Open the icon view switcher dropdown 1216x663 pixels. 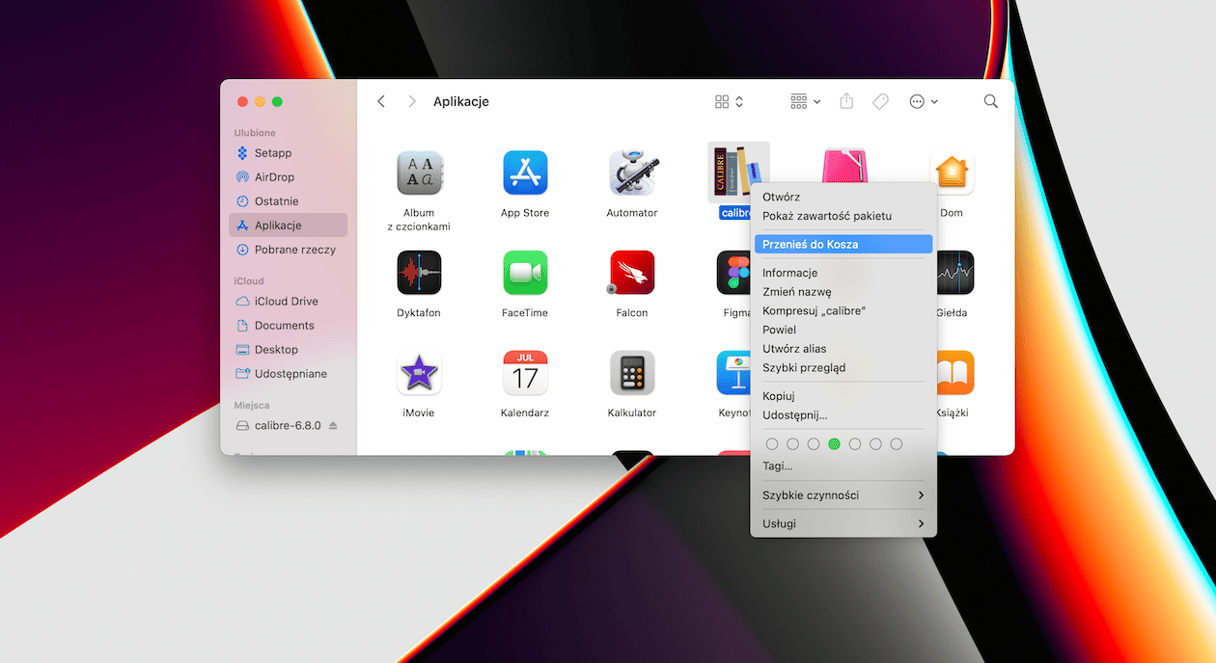click(x=729, y=102)
